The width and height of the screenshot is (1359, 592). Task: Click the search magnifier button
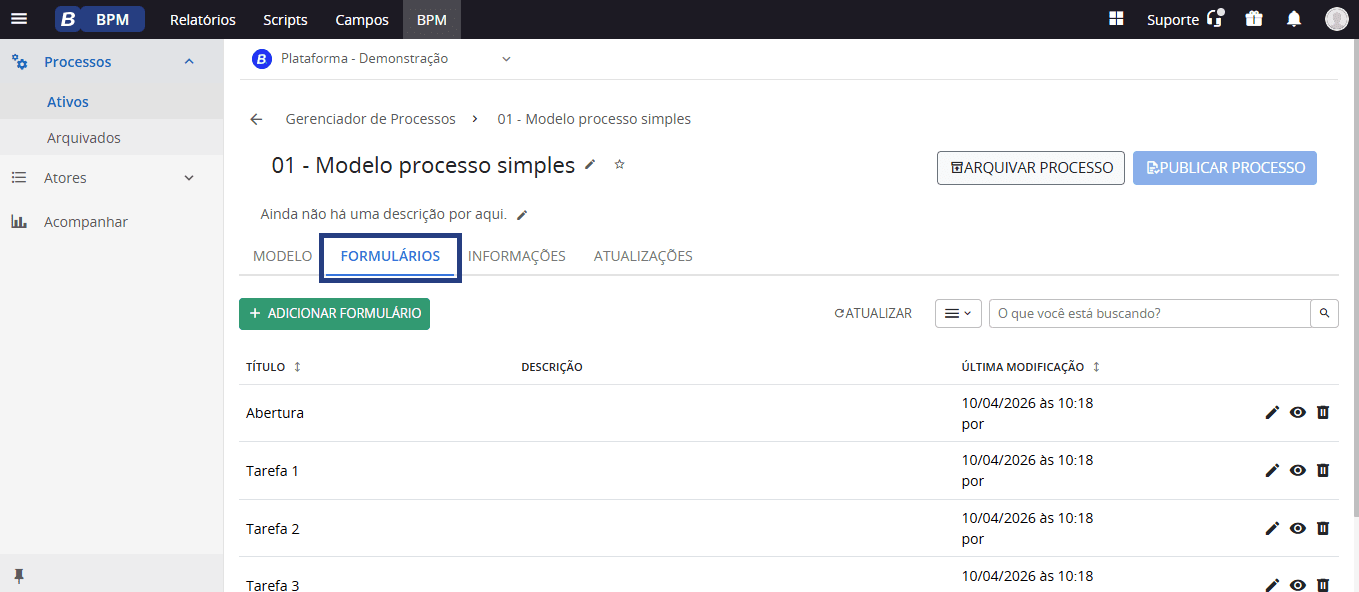[x=1324, y=313]
